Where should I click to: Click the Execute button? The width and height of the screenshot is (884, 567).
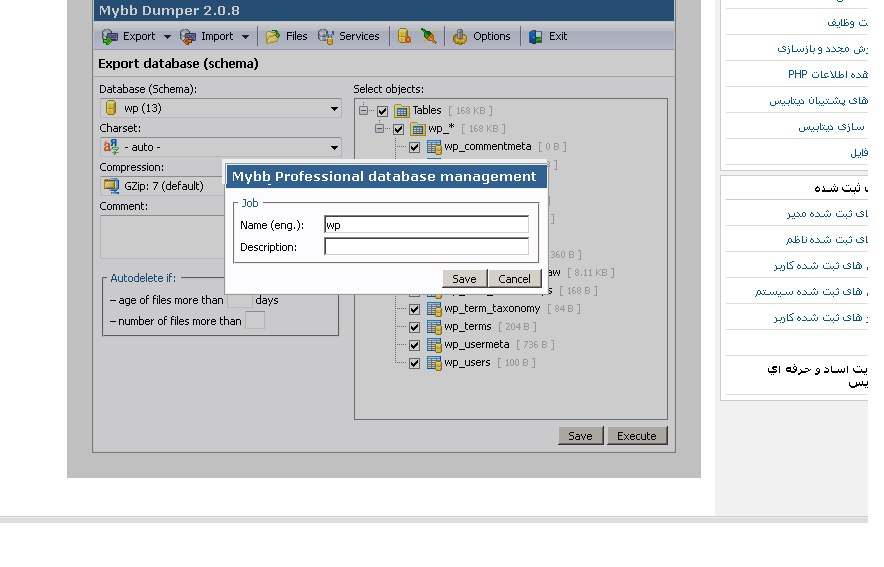click(636, 436)
